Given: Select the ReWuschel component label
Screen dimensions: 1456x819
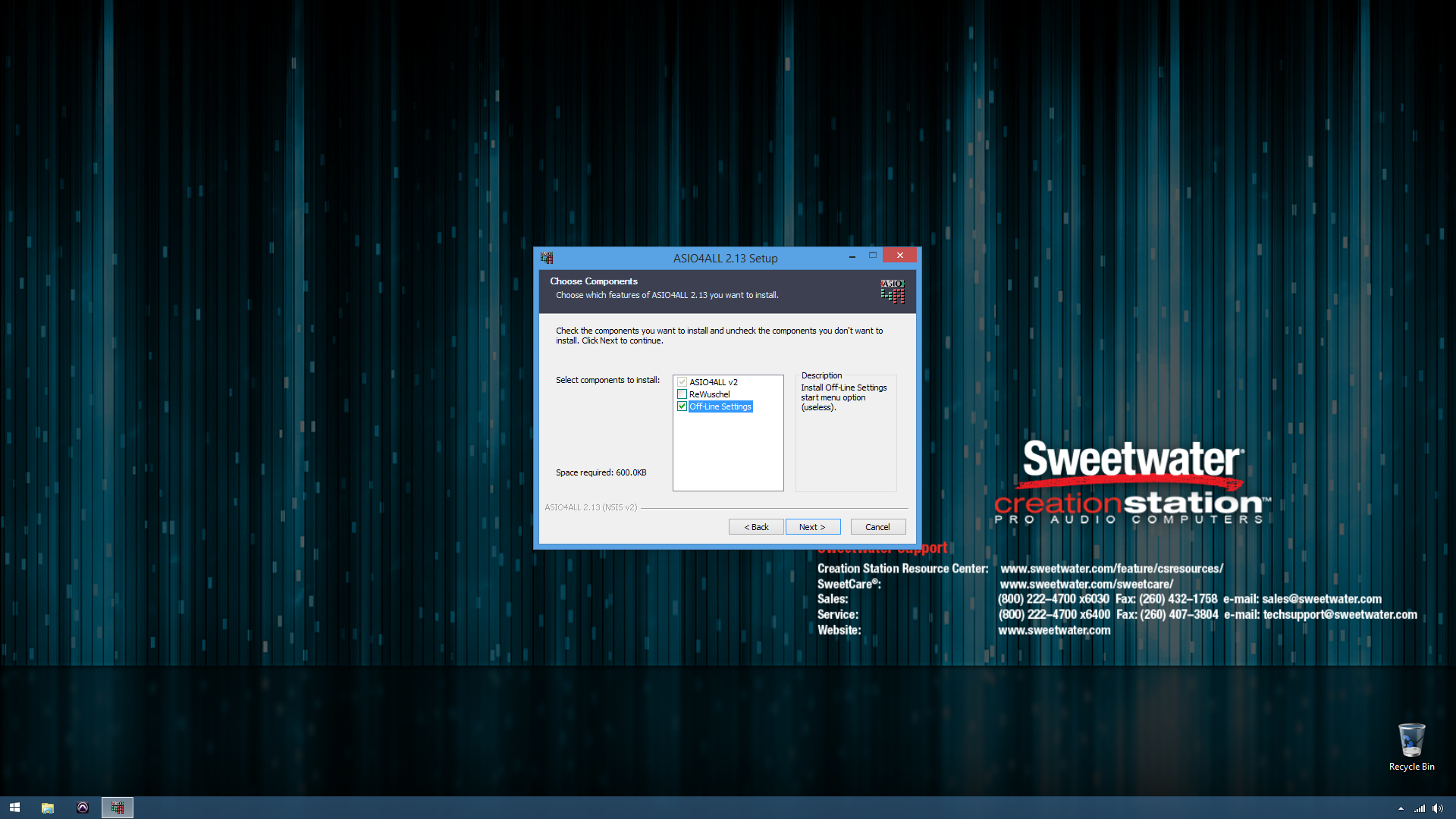Looking at the screenshot, I should tap(709, 394).
